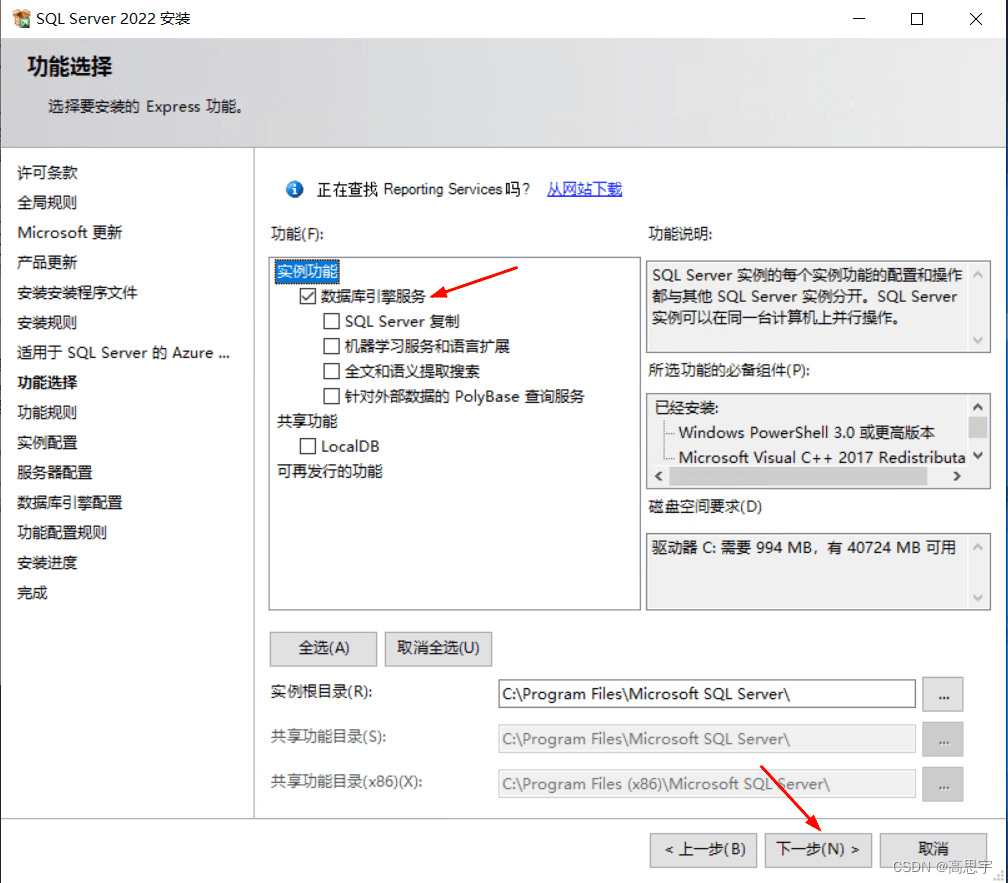Click the prerequisites vertical scrollbar thumb
The width and height of the screenshot is (1008, 883).
coord(978,427)
